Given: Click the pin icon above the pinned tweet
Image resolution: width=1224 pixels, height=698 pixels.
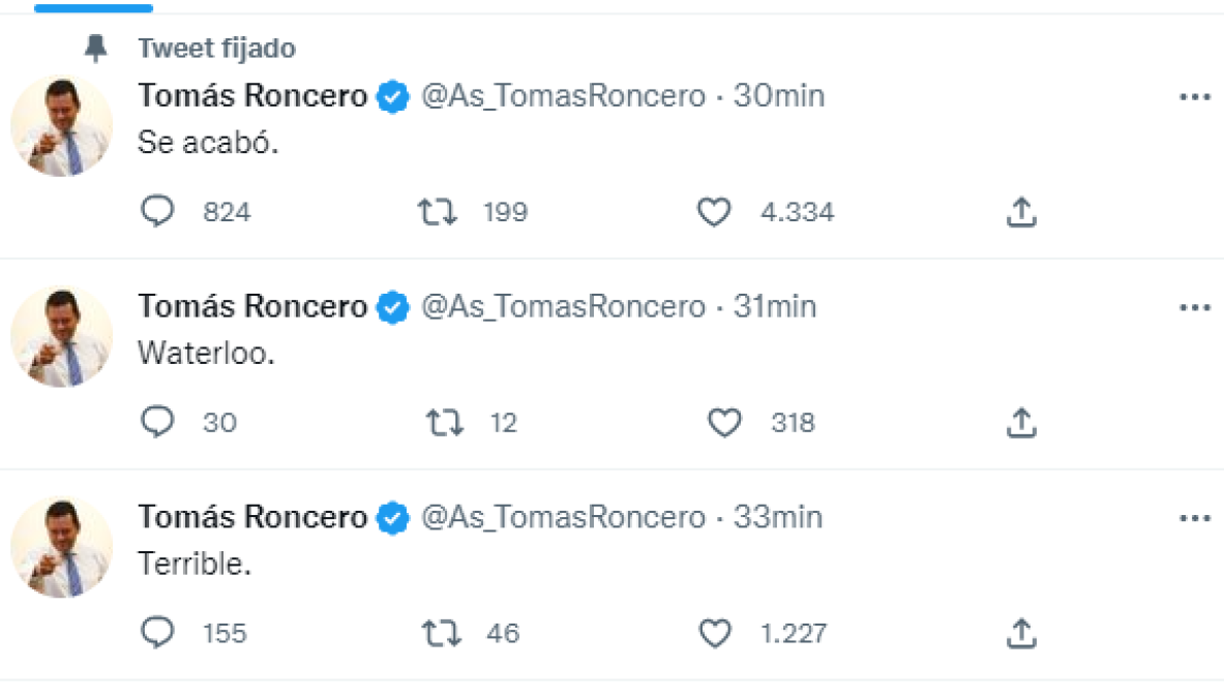Looking at the screenshot, I should (x=96, y=45).
